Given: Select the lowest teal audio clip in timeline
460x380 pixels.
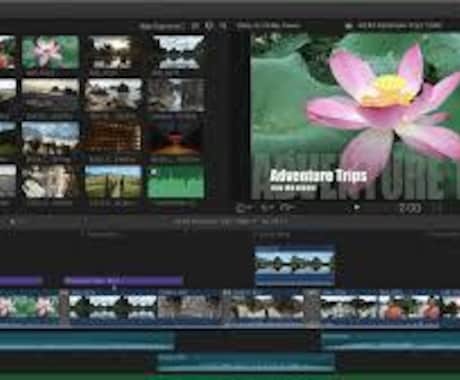Looking at the screenshot, I should click(246, 362).
